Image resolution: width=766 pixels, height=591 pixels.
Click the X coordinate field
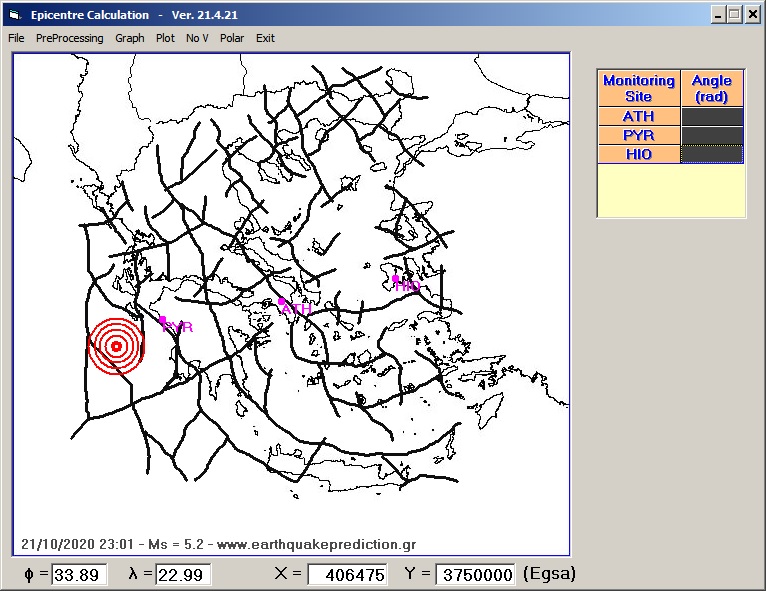(347, 575)
